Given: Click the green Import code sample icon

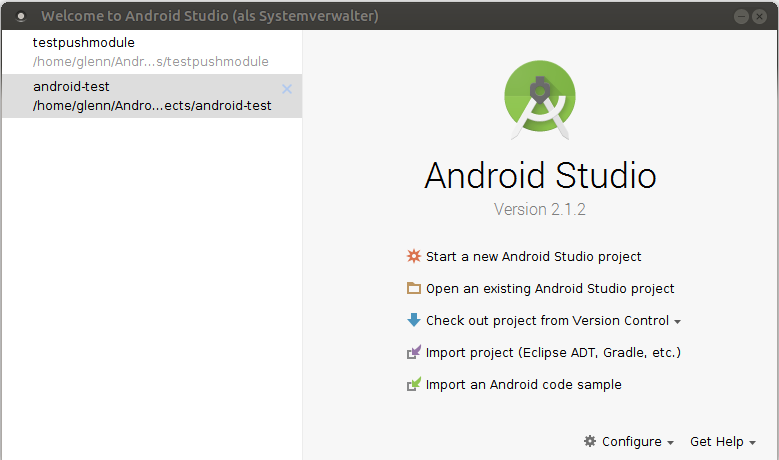Looking at the screenshot, I should coord(414,384).
